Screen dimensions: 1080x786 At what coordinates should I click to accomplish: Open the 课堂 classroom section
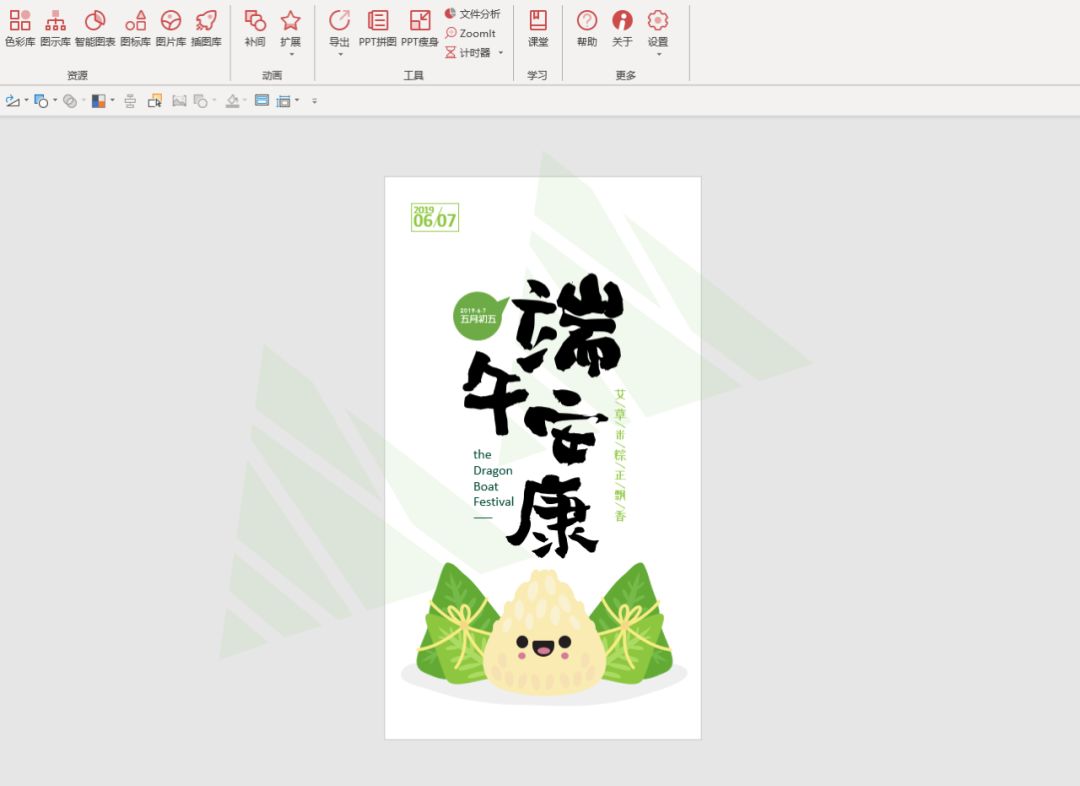tap(538, 28)
